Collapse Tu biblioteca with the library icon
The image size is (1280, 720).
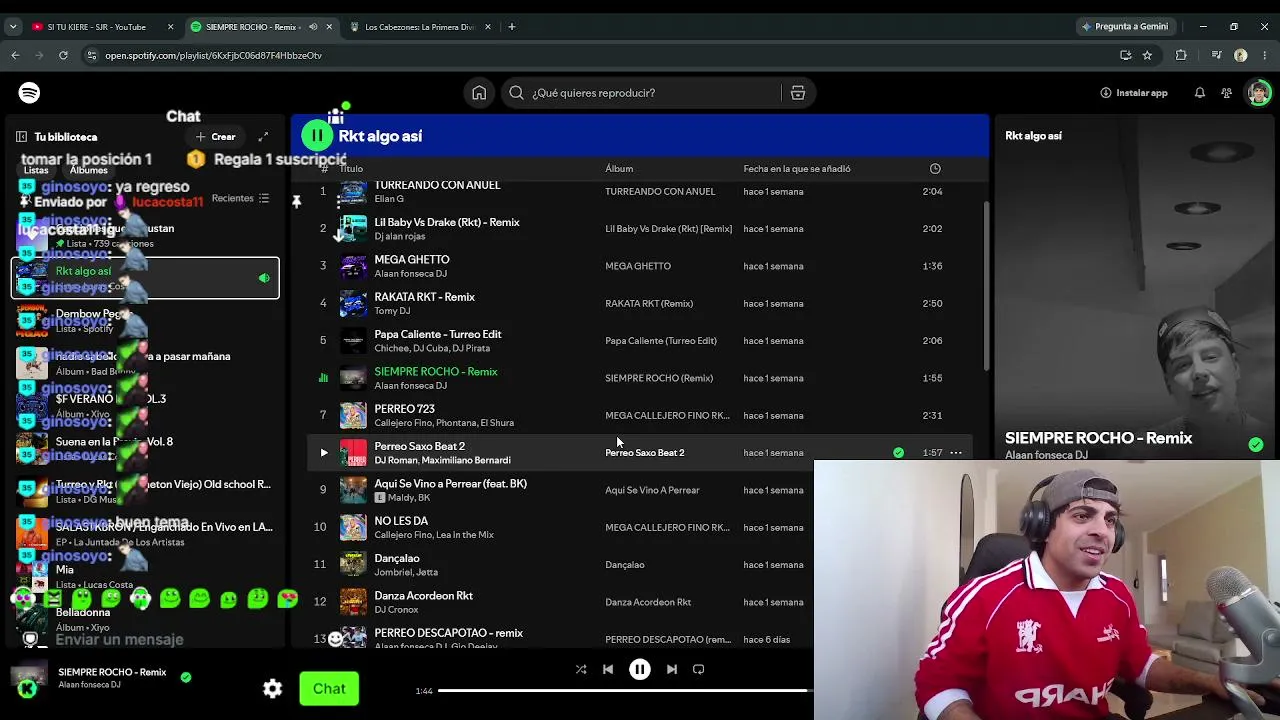point(21,136)
